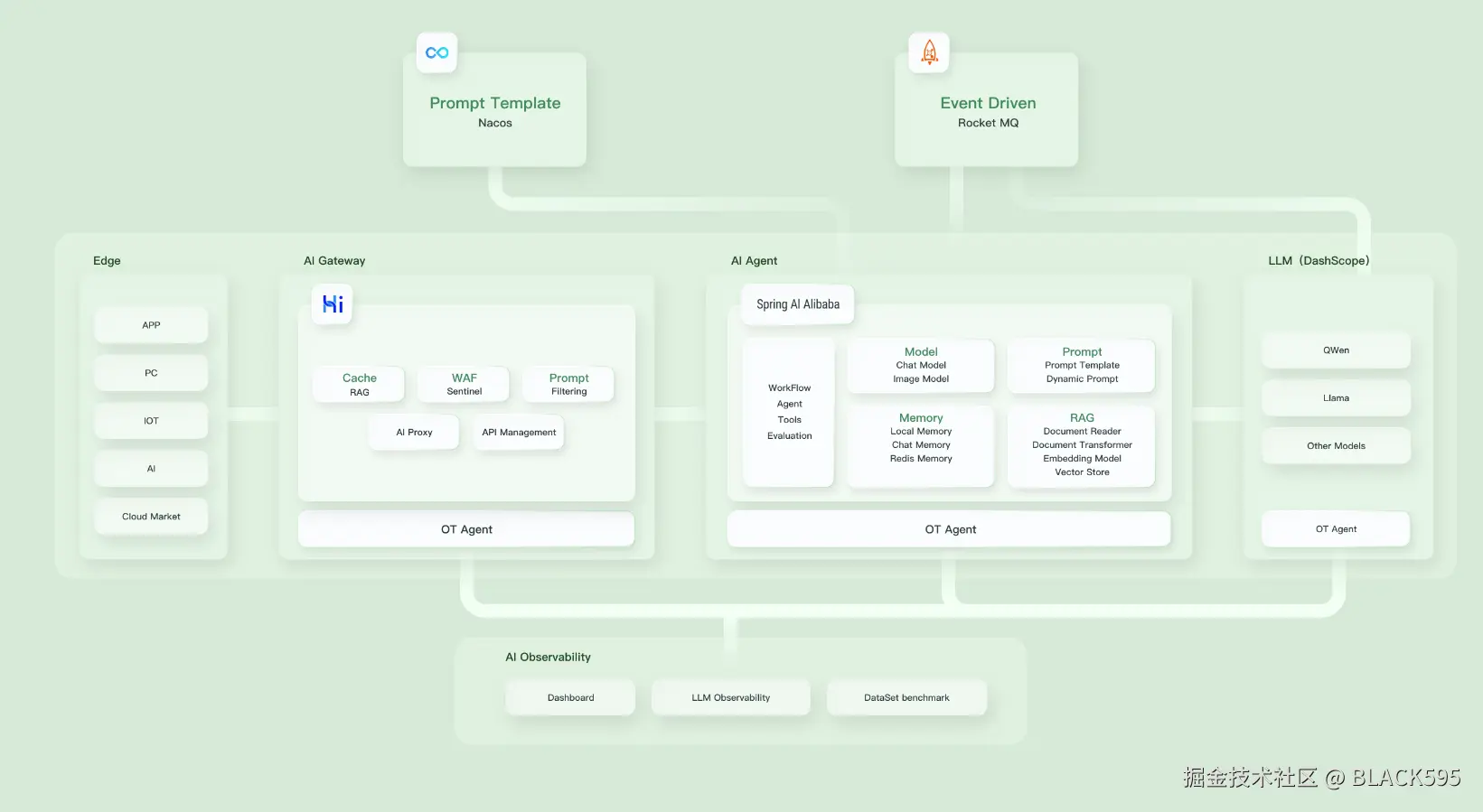Click the Higress 'Hi' logo icon
1483x812 pixels.
[333, 304]
